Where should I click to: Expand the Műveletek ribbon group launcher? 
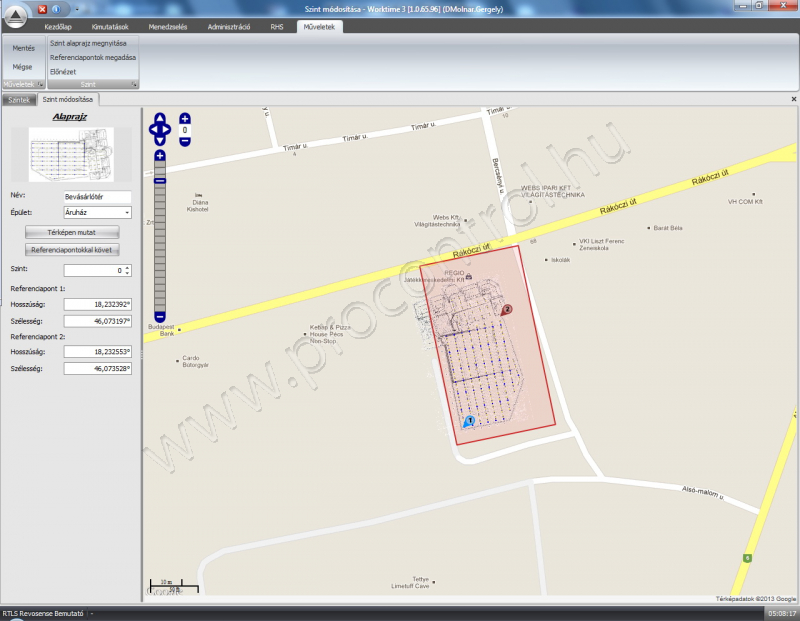pos(40,85)
